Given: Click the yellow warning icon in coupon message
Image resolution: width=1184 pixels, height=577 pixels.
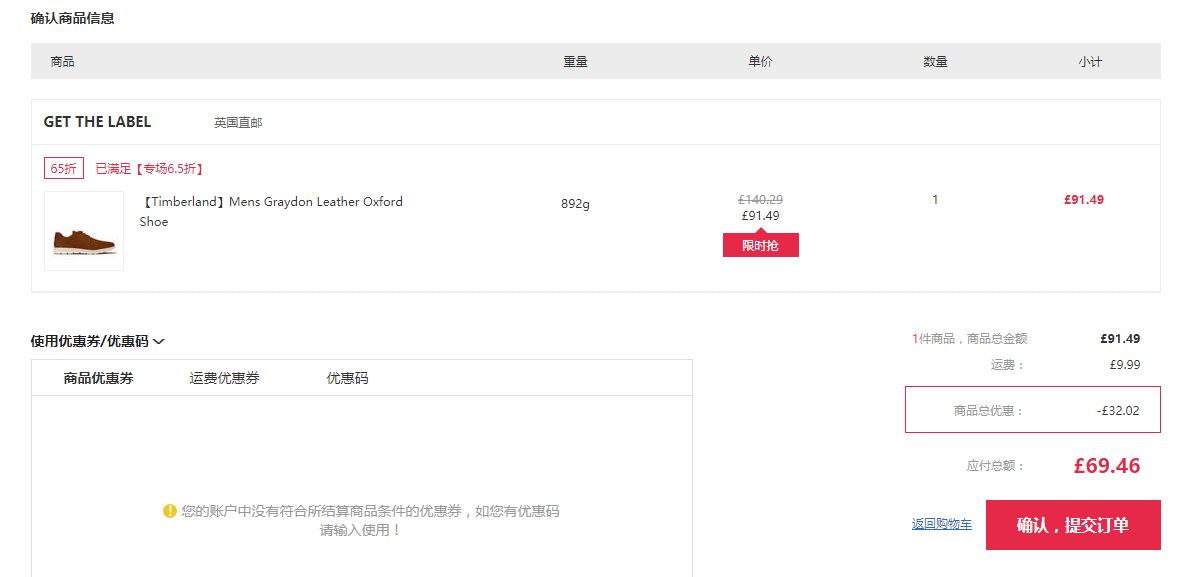Looking at the screenshot, I should point(170,511).
